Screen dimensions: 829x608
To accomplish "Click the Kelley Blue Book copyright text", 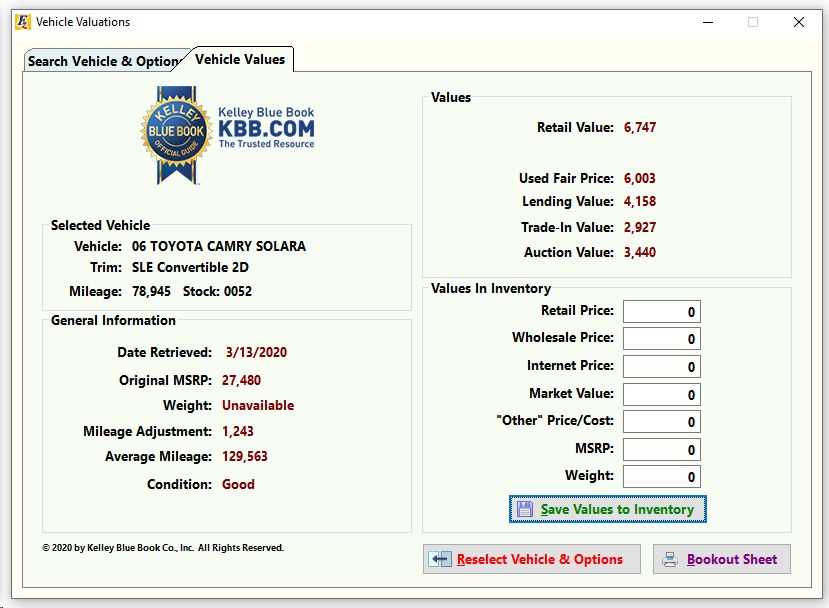I will pyautogui.click(x=162, y=547).
